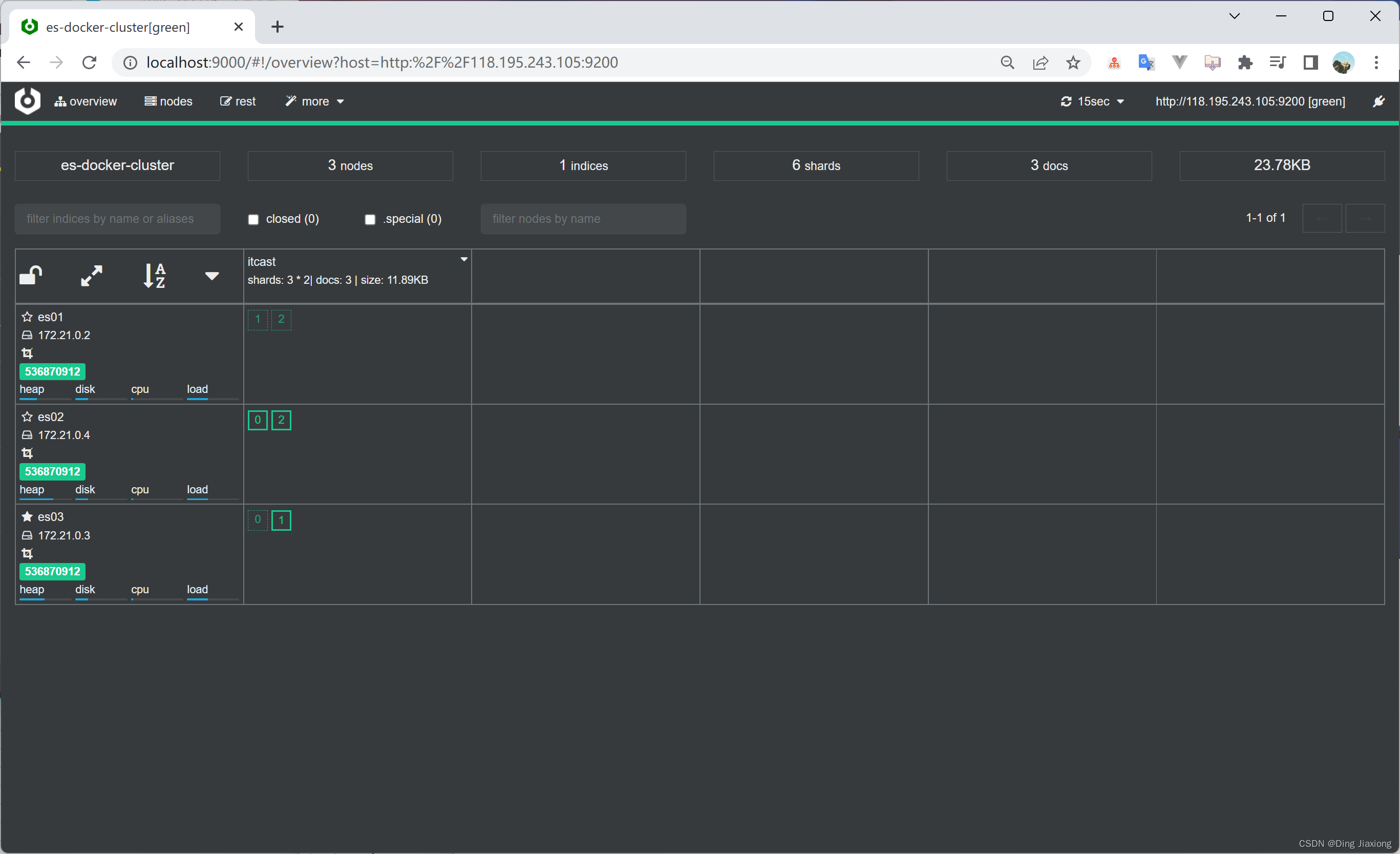The image size is (1400, 854).
Task: Open the rest menu item
Action: pos(238,101)
